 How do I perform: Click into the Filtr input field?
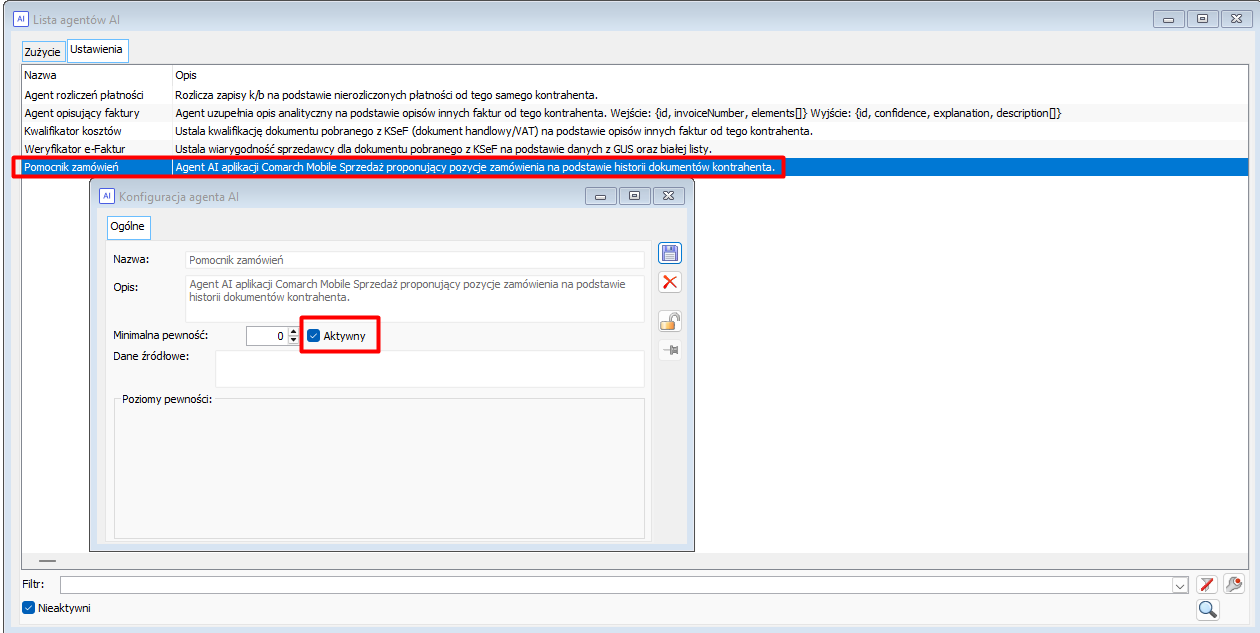pos(615,585)
